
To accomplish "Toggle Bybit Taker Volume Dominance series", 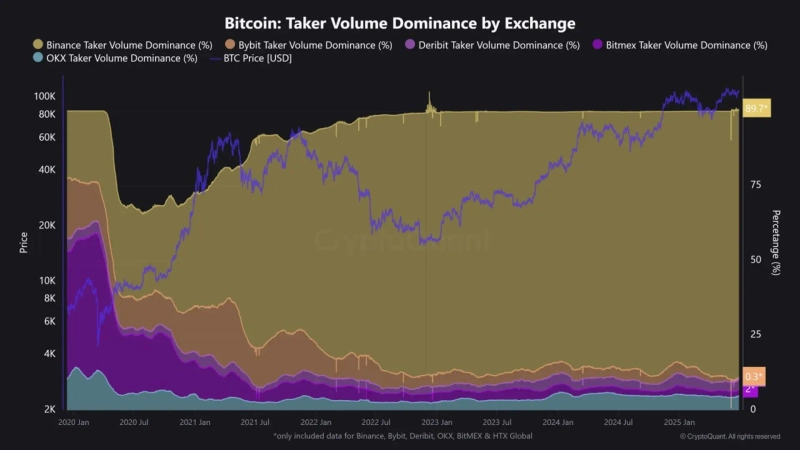I will 316,45.
